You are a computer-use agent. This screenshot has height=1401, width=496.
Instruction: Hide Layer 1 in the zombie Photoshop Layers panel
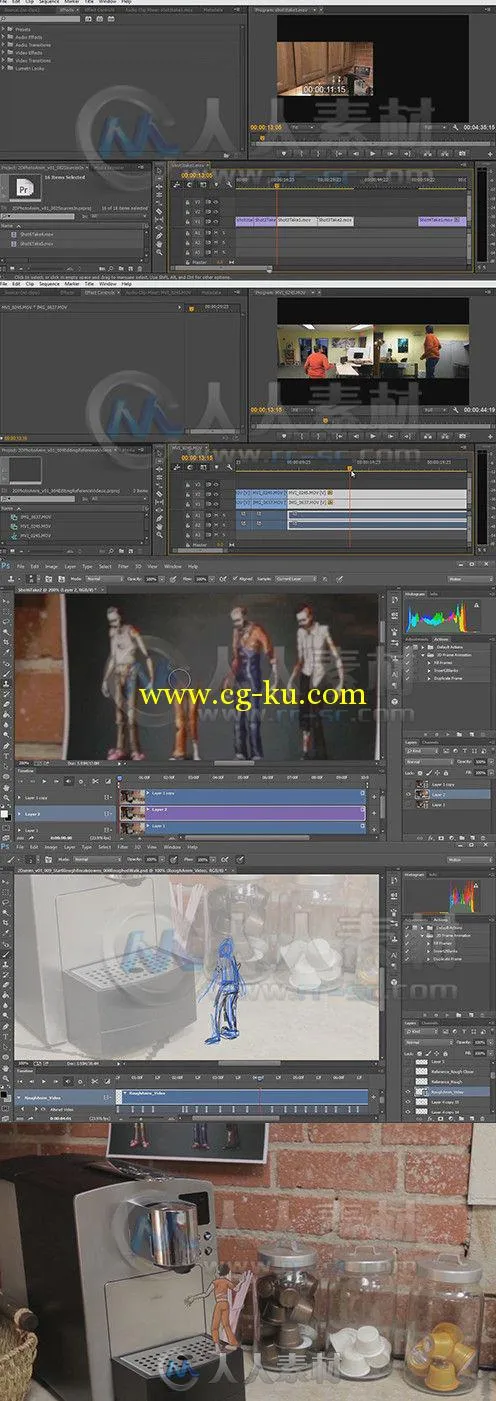pos(408,804)
